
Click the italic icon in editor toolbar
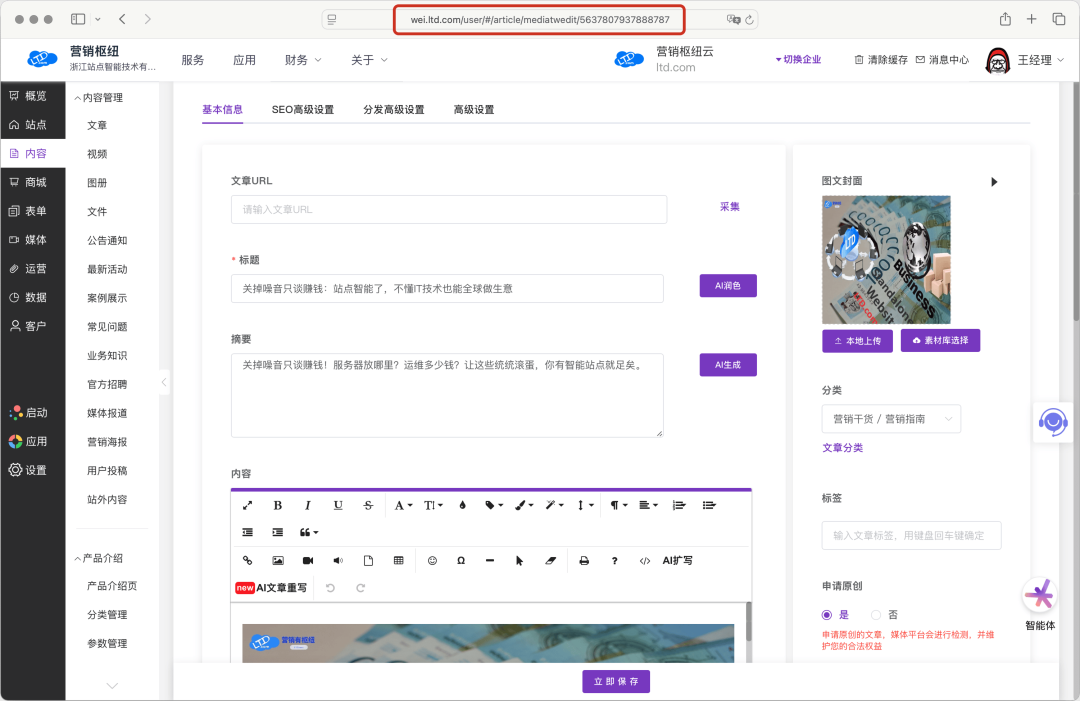tap(308, 506)
